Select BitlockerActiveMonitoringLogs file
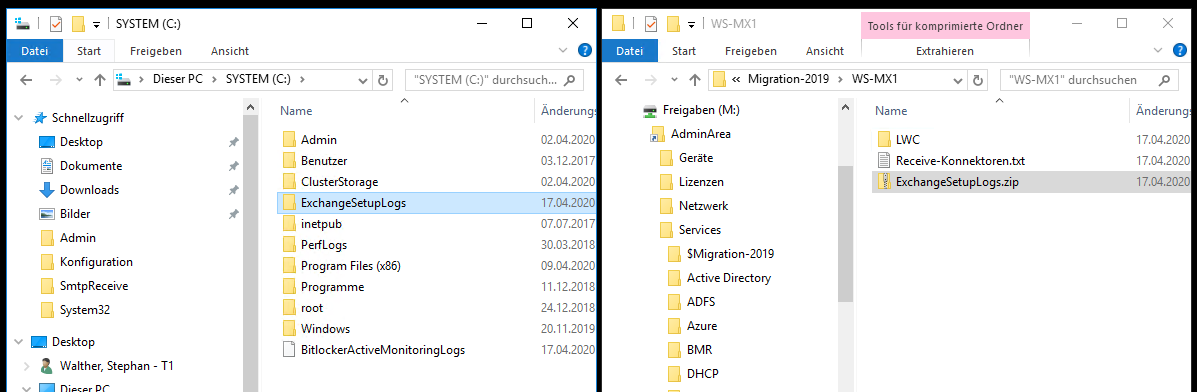 (x=382, y=350)
